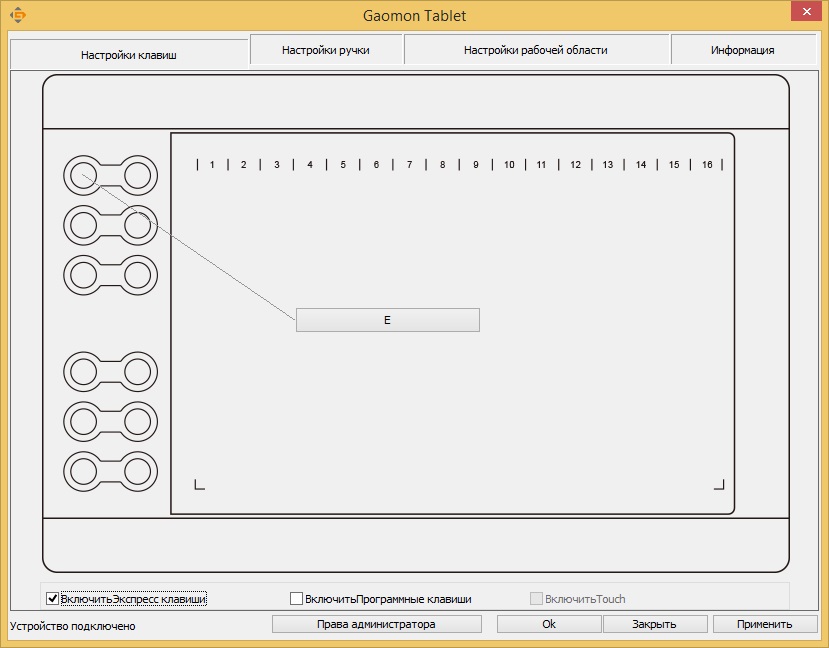Click the Gaomon Tablet window title
829x648 pixels.
pos(414,16)
